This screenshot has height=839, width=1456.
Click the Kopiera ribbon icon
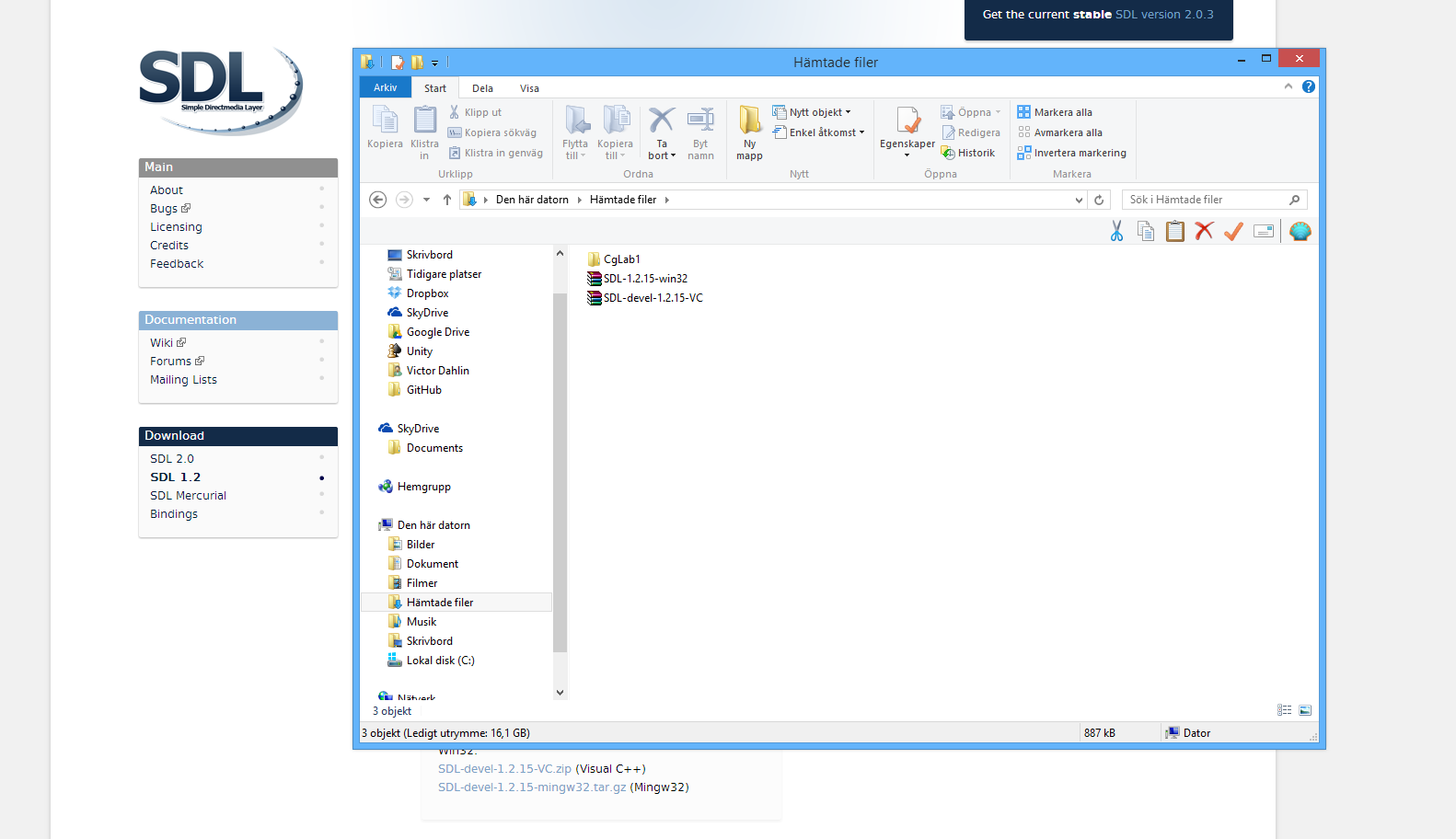point(385,128)
